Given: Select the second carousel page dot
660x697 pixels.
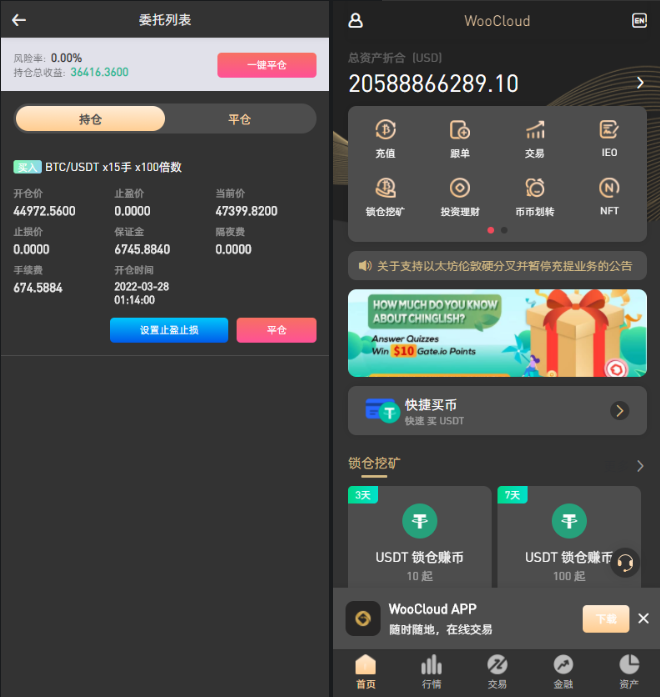Looking at the screenshot, I should pyautogui.click(x=504, y=230).
